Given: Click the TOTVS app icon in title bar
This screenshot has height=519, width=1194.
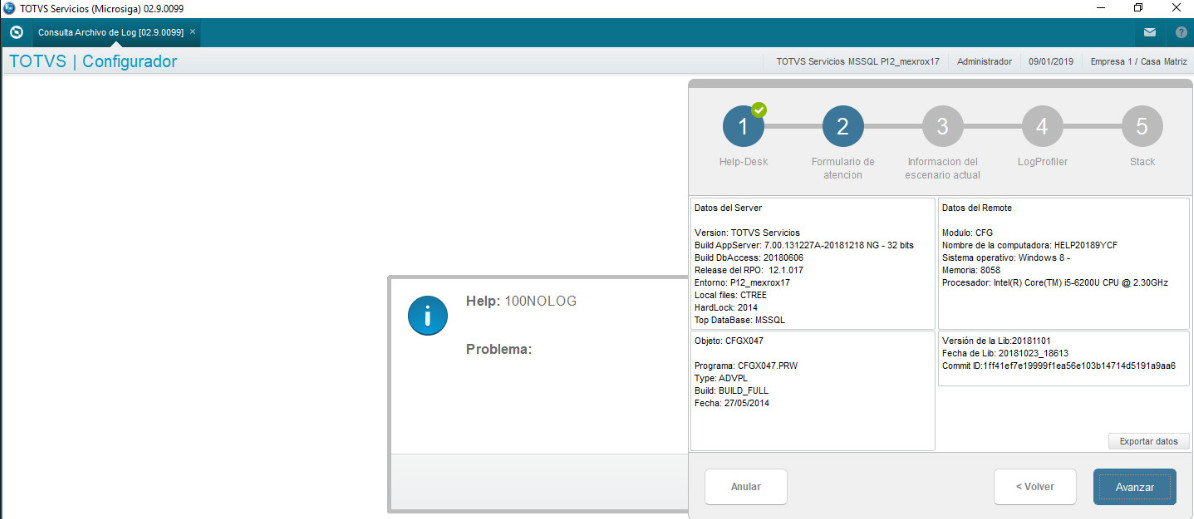Looking at the screenshot, I should (x=9, y=8).
